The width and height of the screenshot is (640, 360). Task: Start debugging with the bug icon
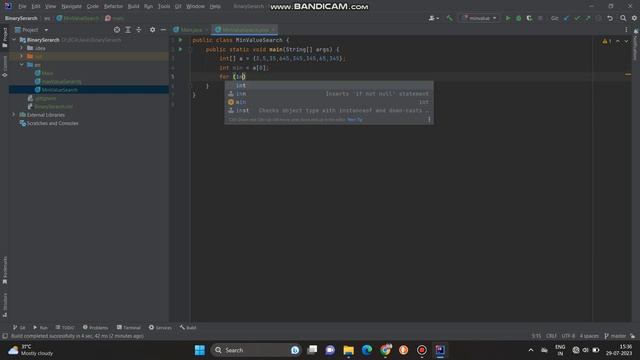pos(518,18)
